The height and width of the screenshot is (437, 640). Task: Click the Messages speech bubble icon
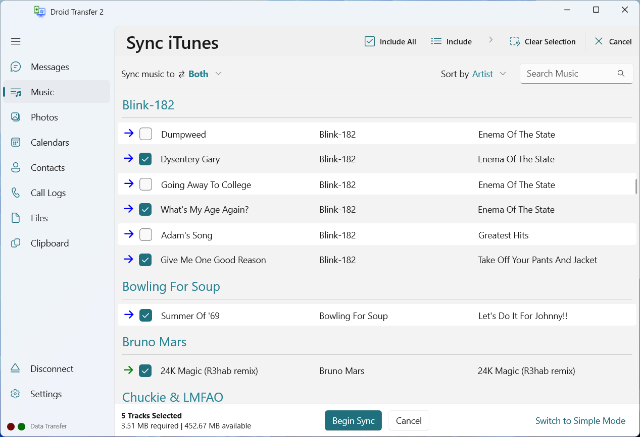click(x=16, y=67)
